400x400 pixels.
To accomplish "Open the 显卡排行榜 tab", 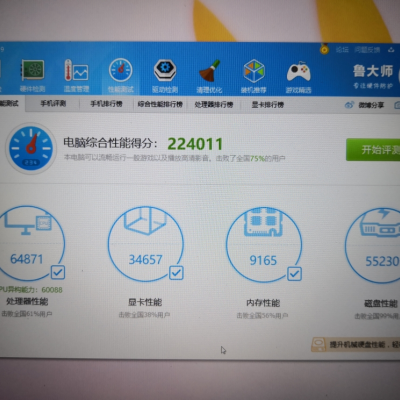I will point(268,105).
